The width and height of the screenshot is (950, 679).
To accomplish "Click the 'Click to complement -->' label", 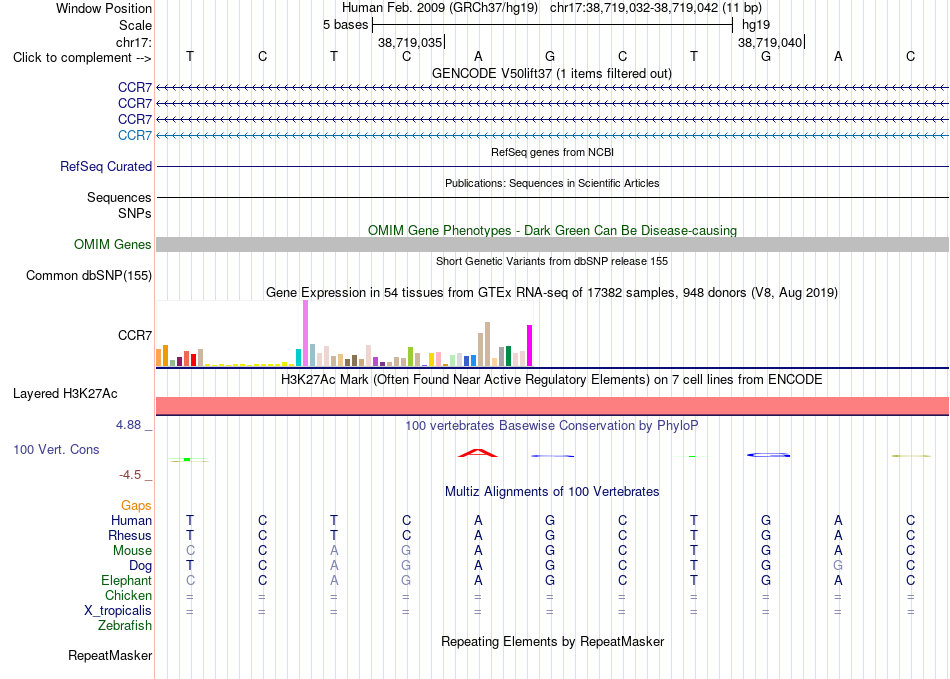I will tap(82, 58).
